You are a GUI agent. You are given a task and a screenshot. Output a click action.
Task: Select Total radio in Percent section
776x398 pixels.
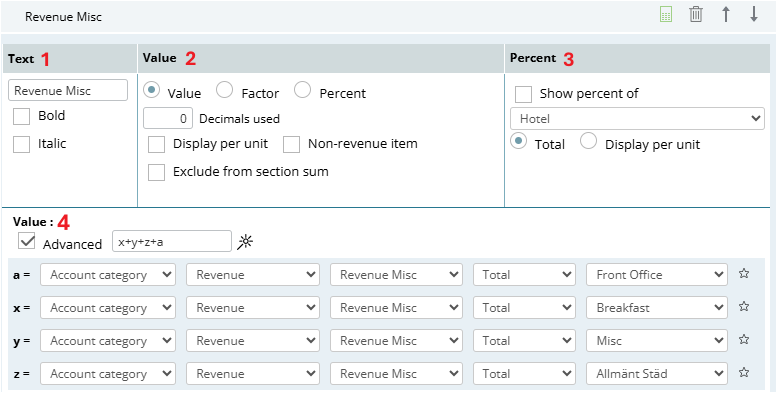(x=519, y=141)
